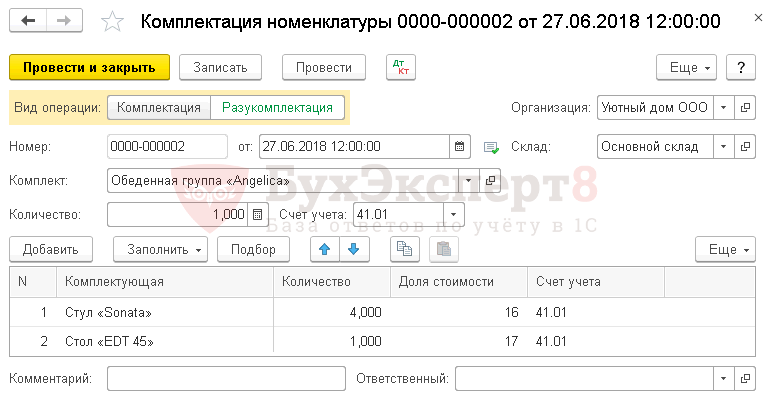Open the Ответственный record with its open icon
The image size is (767, 398).
745,378
